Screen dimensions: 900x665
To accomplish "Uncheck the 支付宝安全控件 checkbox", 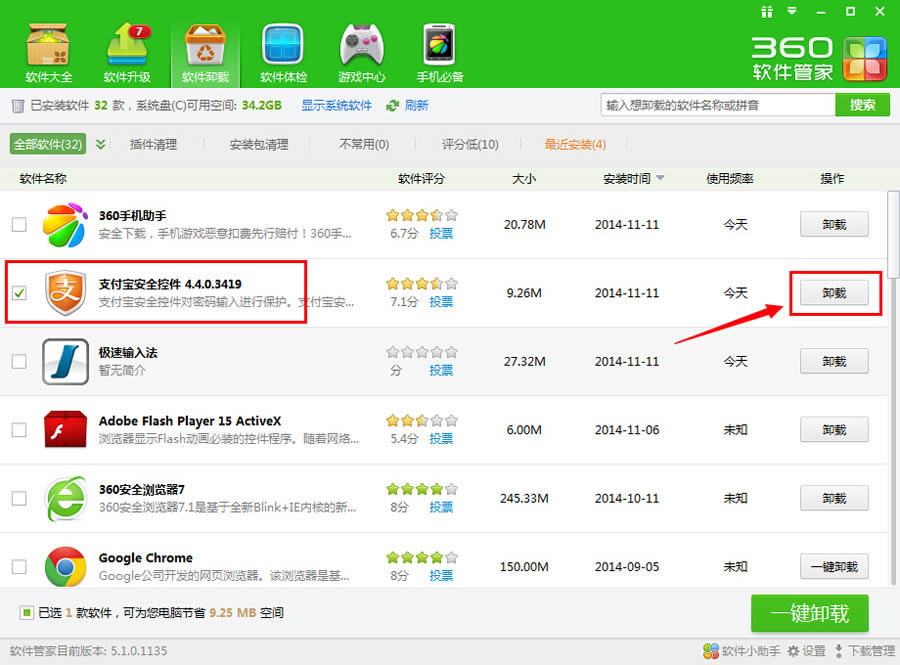I will (x=18, y=293).
